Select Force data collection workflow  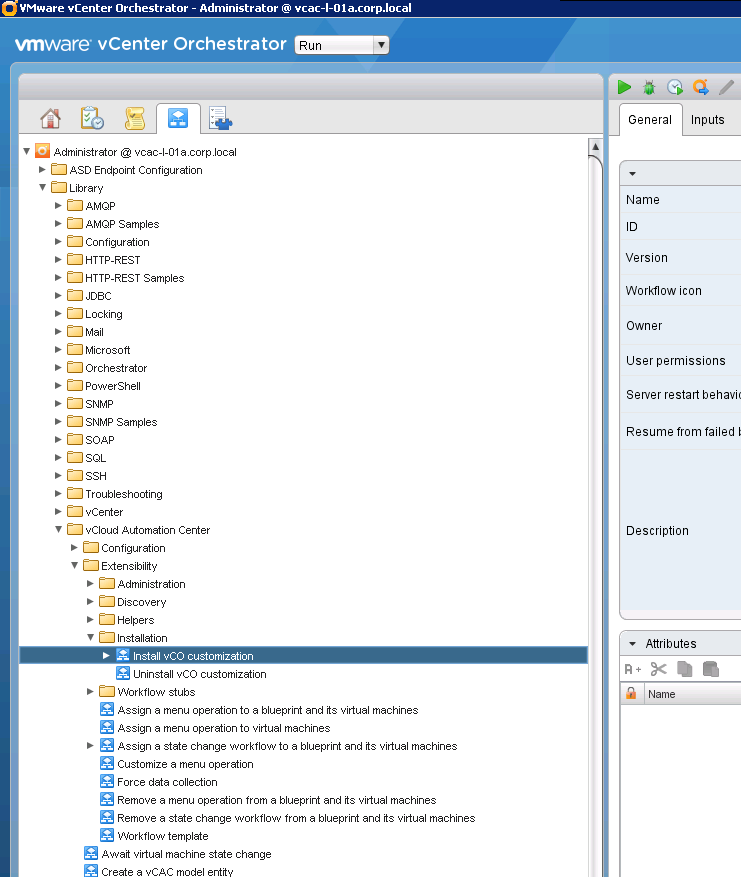167,782
